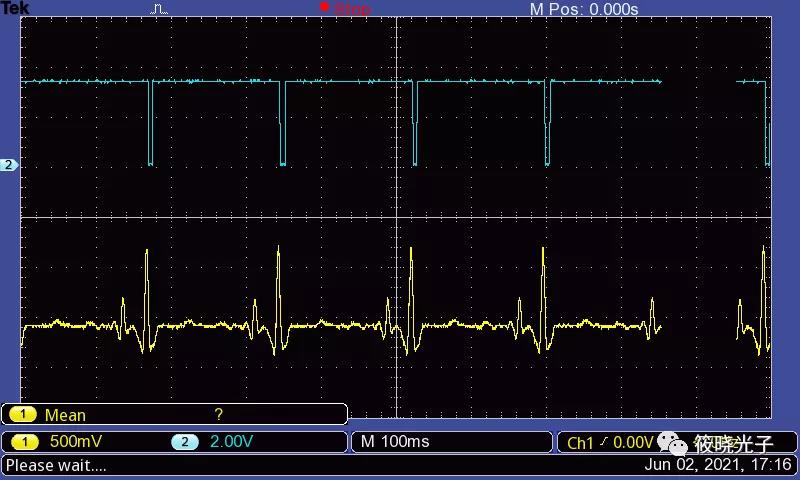Click the pulse trigger waveform icon
This screenshot has height=480, width=800.
[x=160, y=9]
